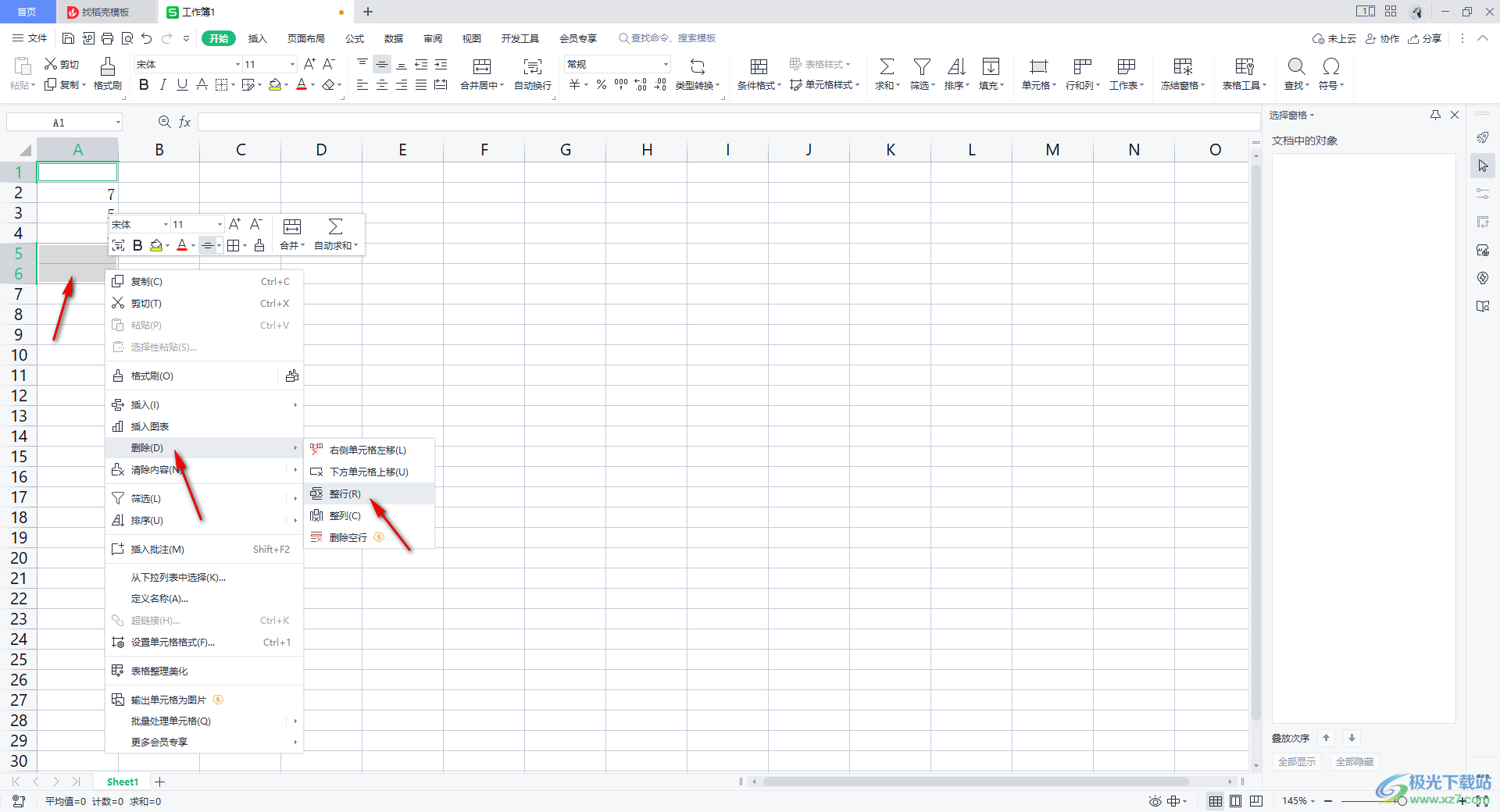The width and height of the screenshot is (1500, 812).
Task: Click Table Tools (表格工具) icon
Action: (x=1245, y=66)
